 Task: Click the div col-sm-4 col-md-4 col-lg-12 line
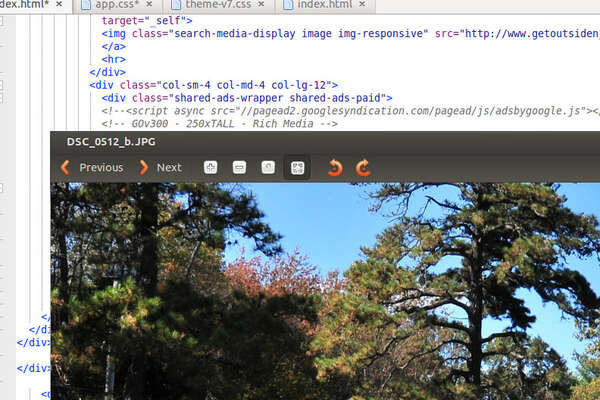[214, 85]
